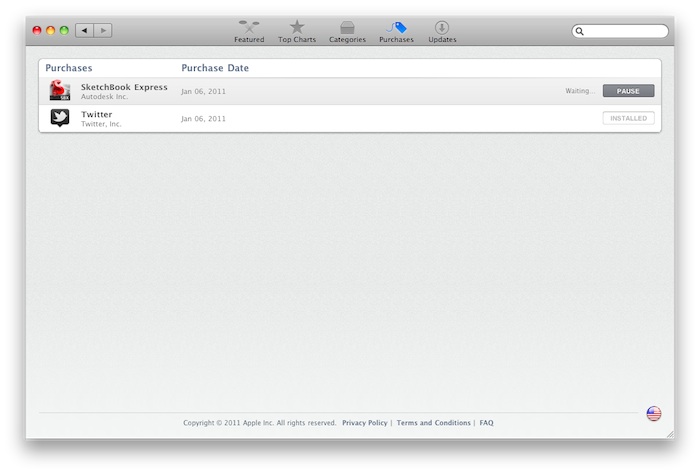
Task: Click SketchBook Express purchase date Jan 06, 2011
Action: coord(203,91)
